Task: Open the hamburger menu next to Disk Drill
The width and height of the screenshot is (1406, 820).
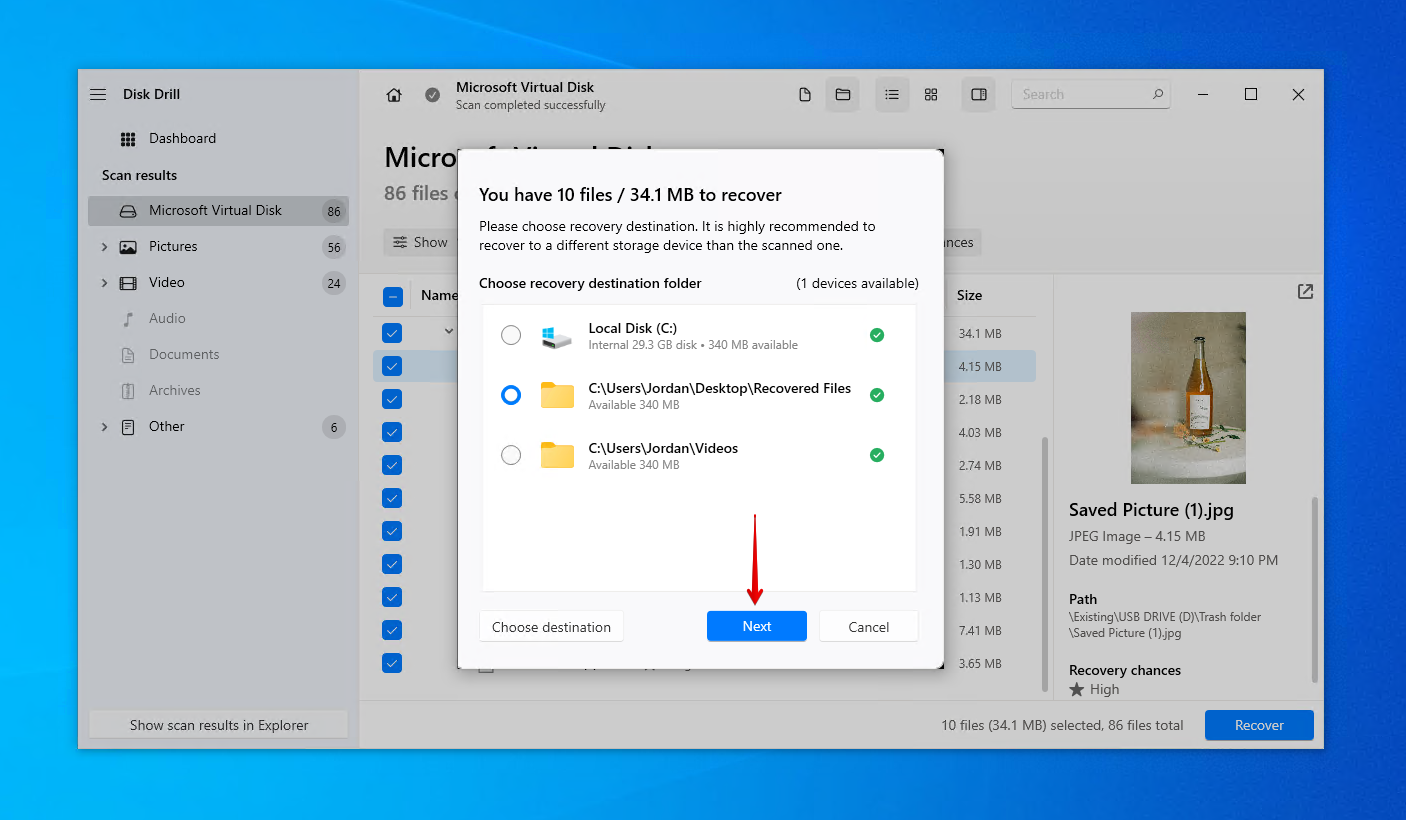Action: pyautogui.click(x=98, y=94)
